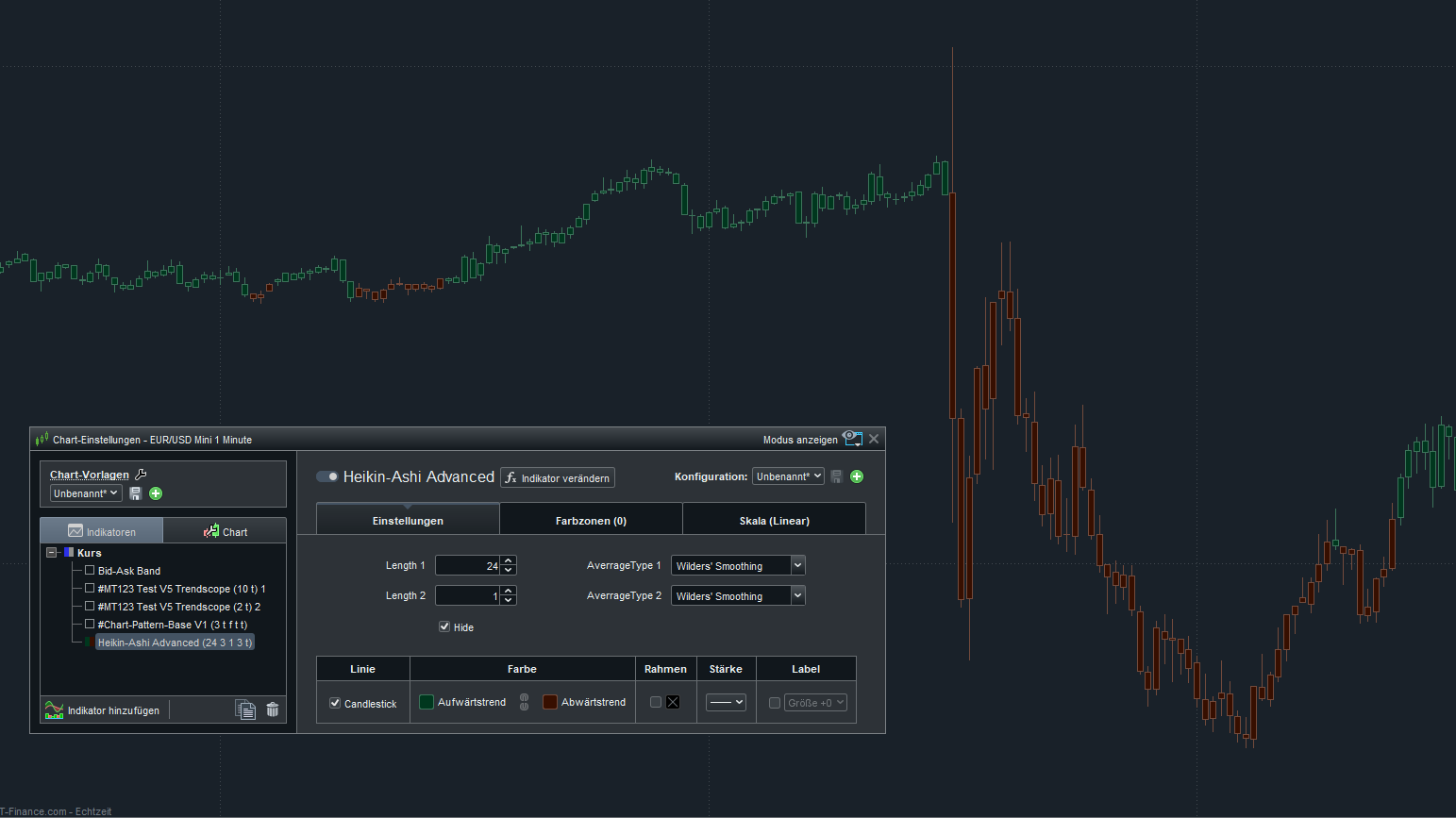The width and height of the screenshot is (1456, 818).
Task: Add new chart template with green plus
Action: (156, 493)
